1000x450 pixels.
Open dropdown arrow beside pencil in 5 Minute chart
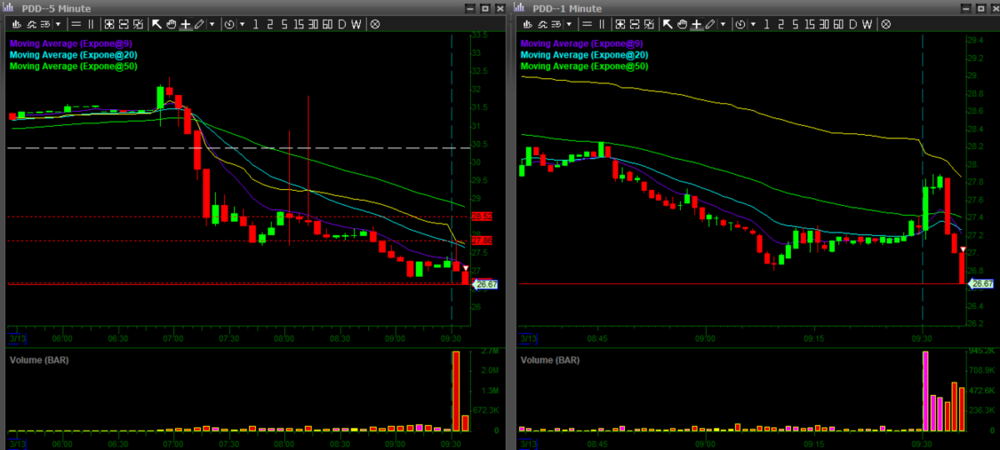coord(212,23)
